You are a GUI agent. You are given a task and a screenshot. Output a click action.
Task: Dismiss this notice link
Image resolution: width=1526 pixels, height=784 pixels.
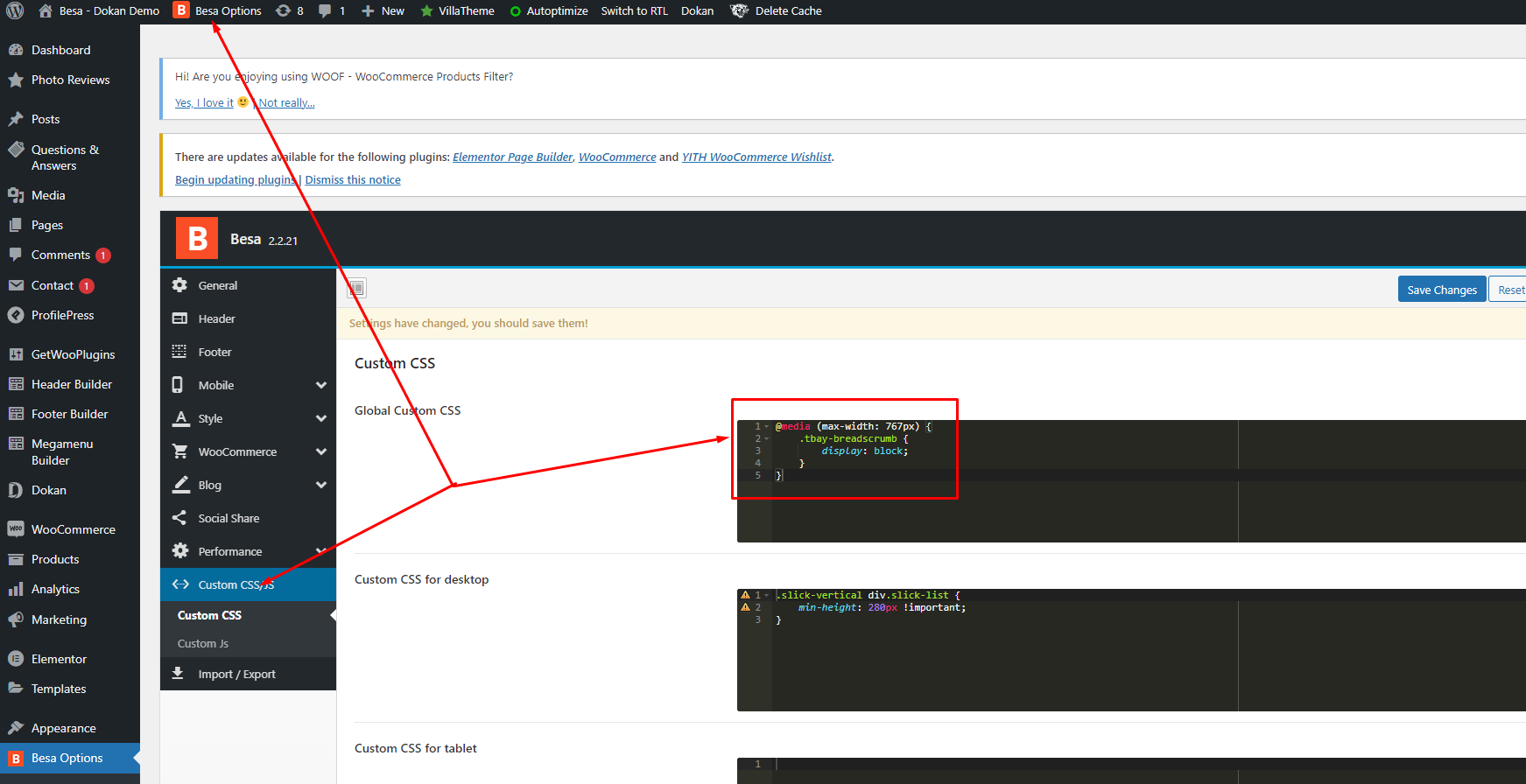click(353, 180)
